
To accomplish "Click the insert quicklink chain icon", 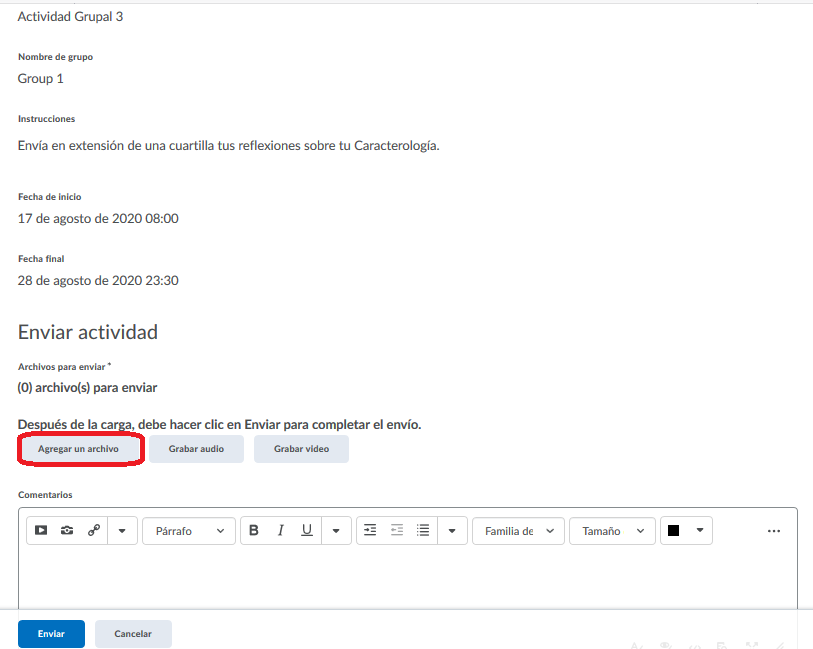I will point(94,531).
